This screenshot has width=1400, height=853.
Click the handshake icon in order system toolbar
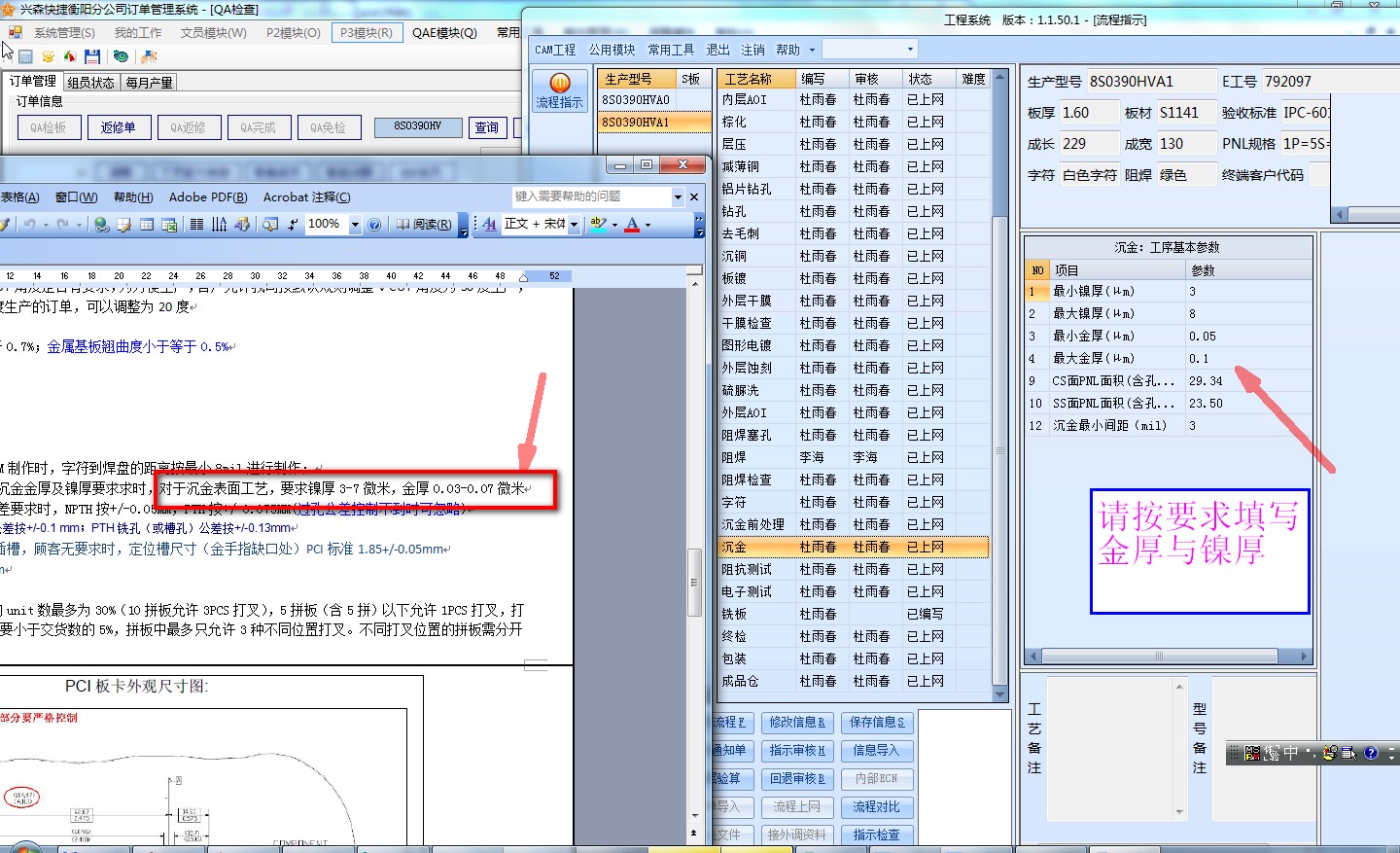coord(151,56)
